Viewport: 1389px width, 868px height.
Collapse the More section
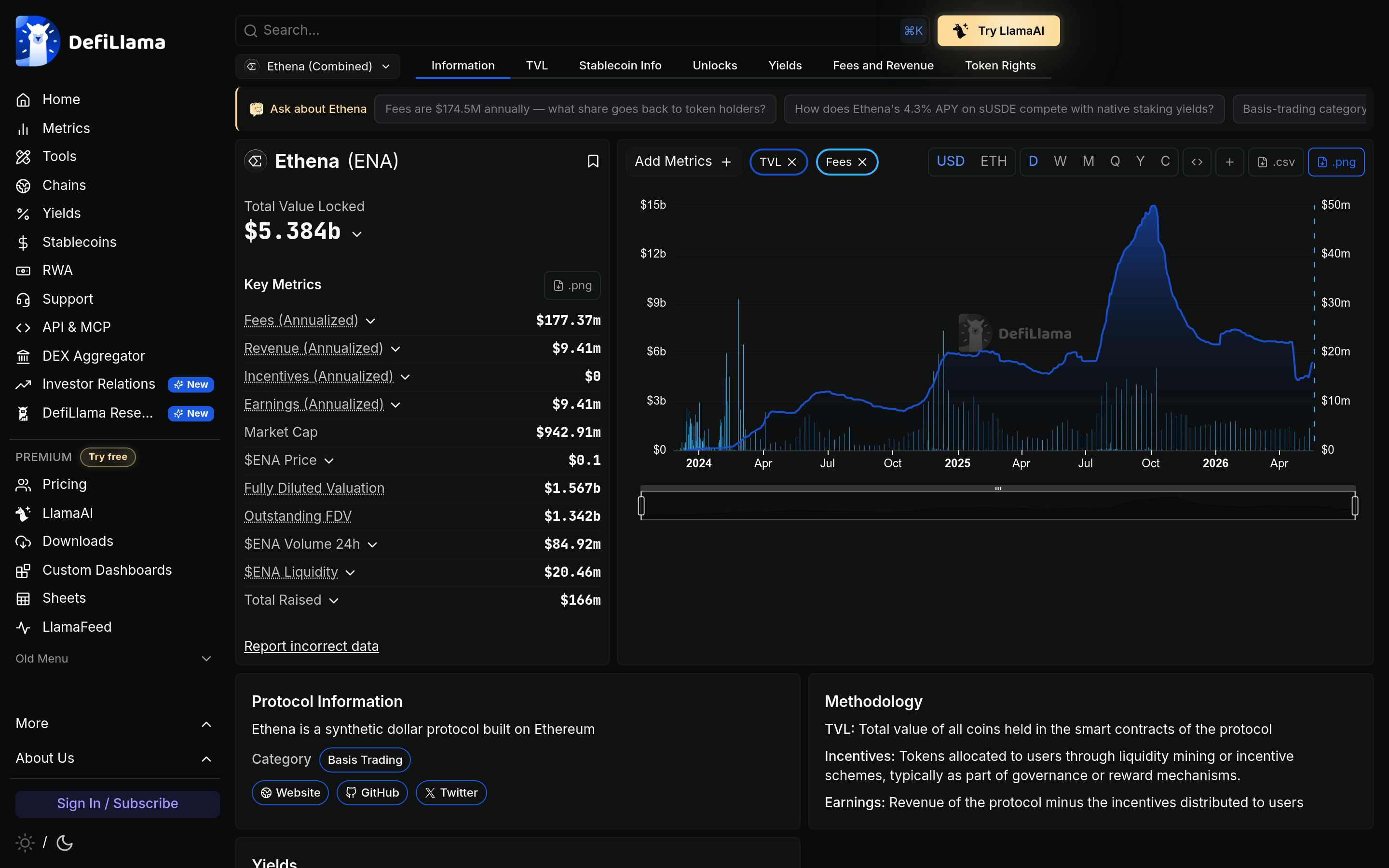[x=114, y=723]
